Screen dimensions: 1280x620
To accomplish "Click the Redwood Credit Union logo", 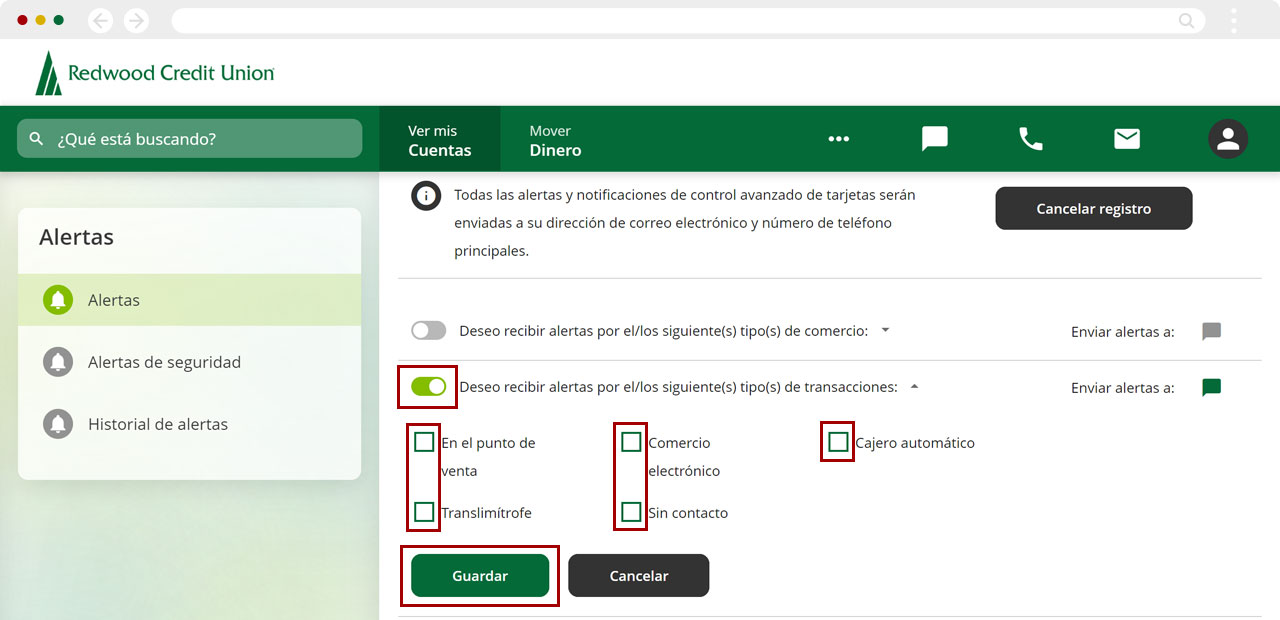I will [x=155, y=73].
